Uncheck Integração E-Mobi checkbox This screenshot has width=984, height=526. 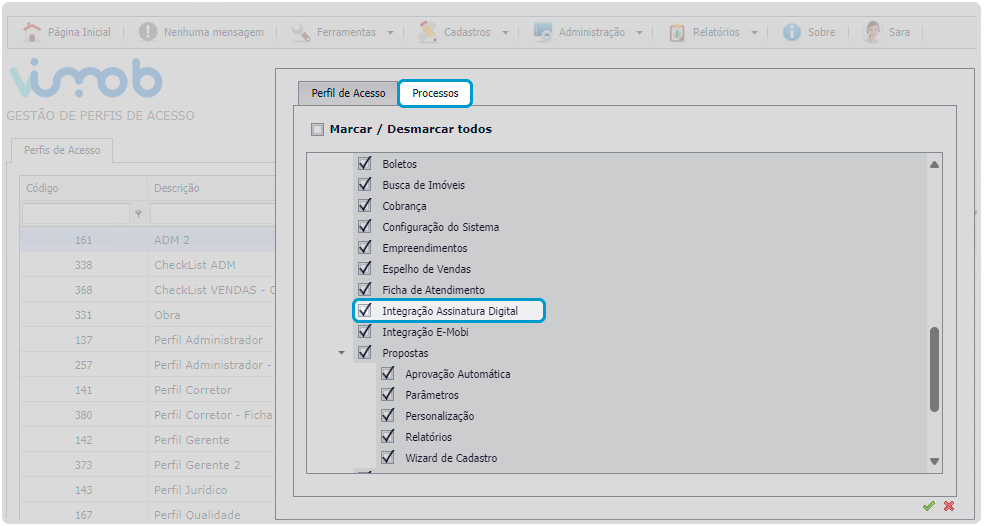click(x=365, y=331)
